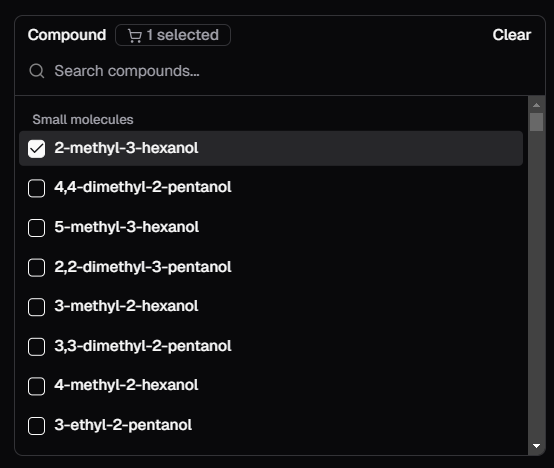Uncheck the 2-methyl-3-hexanol checkbox
Image resolution: width=554 pixels, height=468 pixels.
tap(36, 149)
